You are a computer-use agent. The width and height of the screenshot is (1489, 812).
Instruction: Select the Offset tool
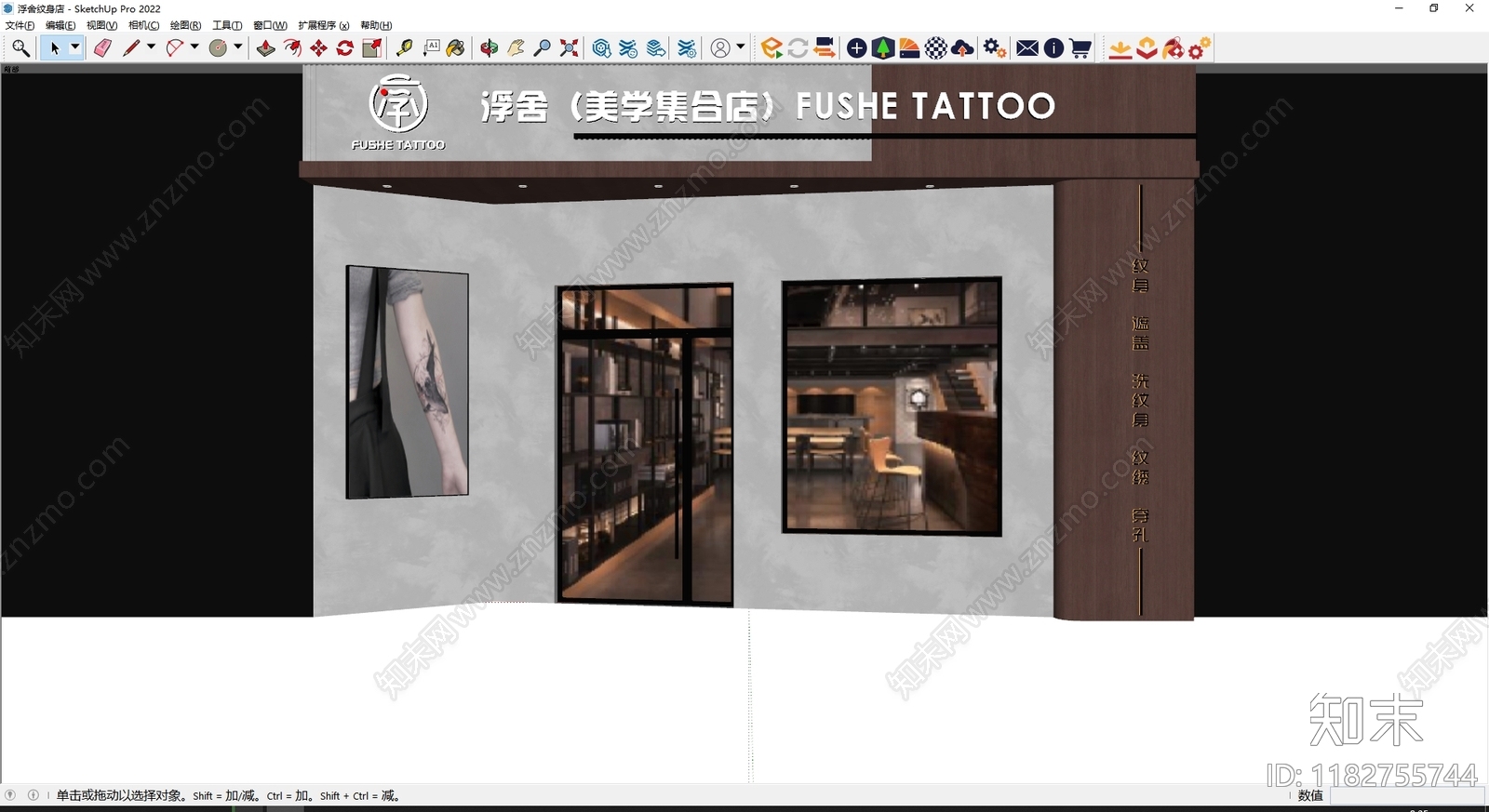coord(292,48)
